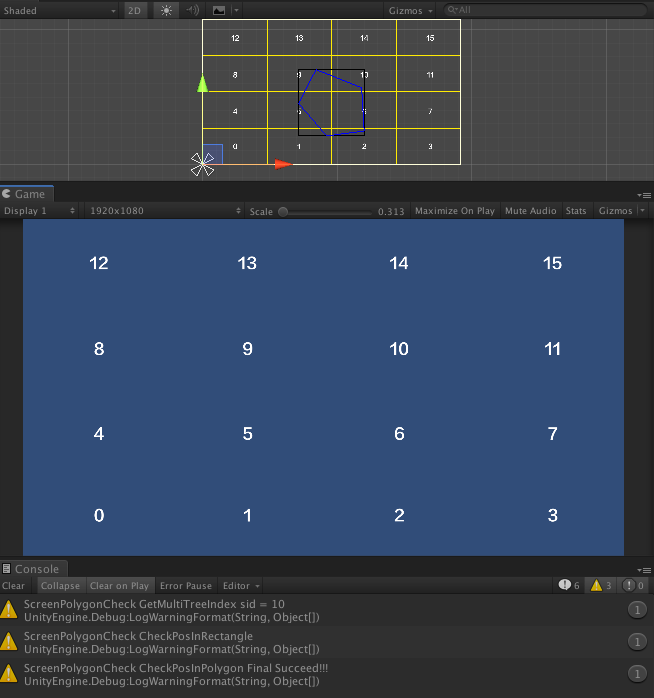Click number 10 in Game view

coord(399,349)
